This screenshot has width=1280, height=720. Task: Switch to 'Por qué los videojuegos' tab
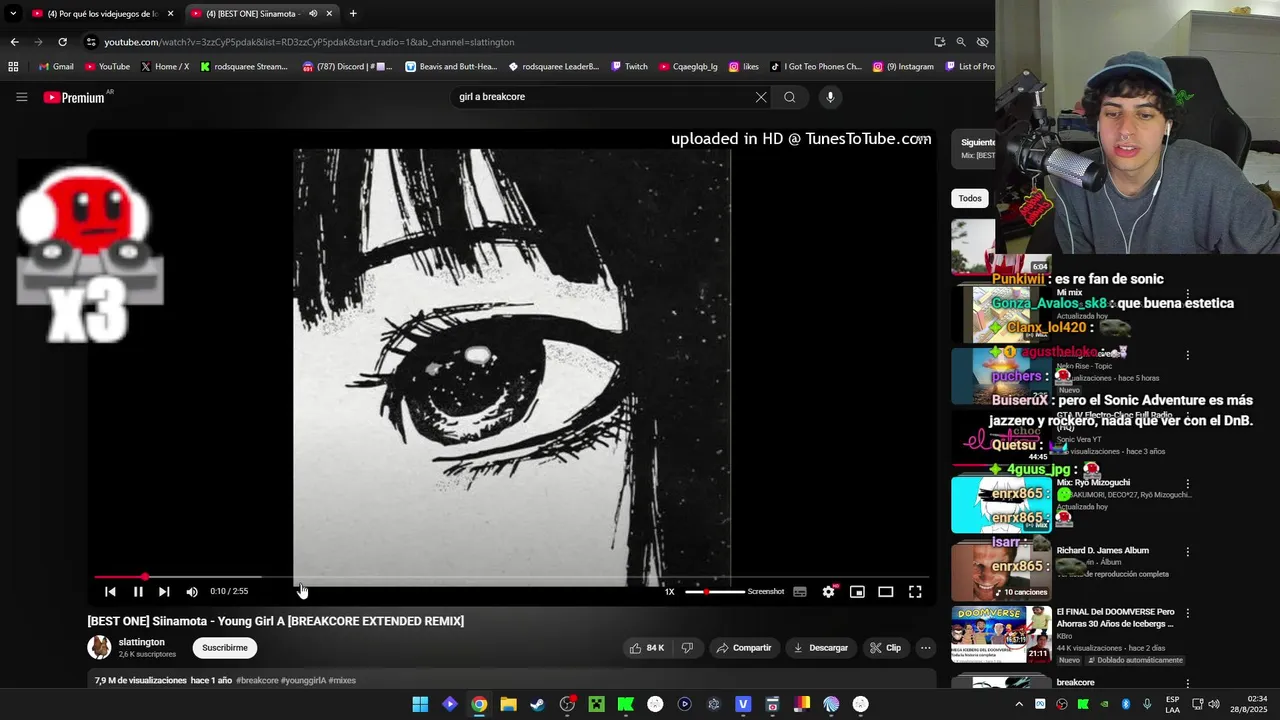point(104,14)
